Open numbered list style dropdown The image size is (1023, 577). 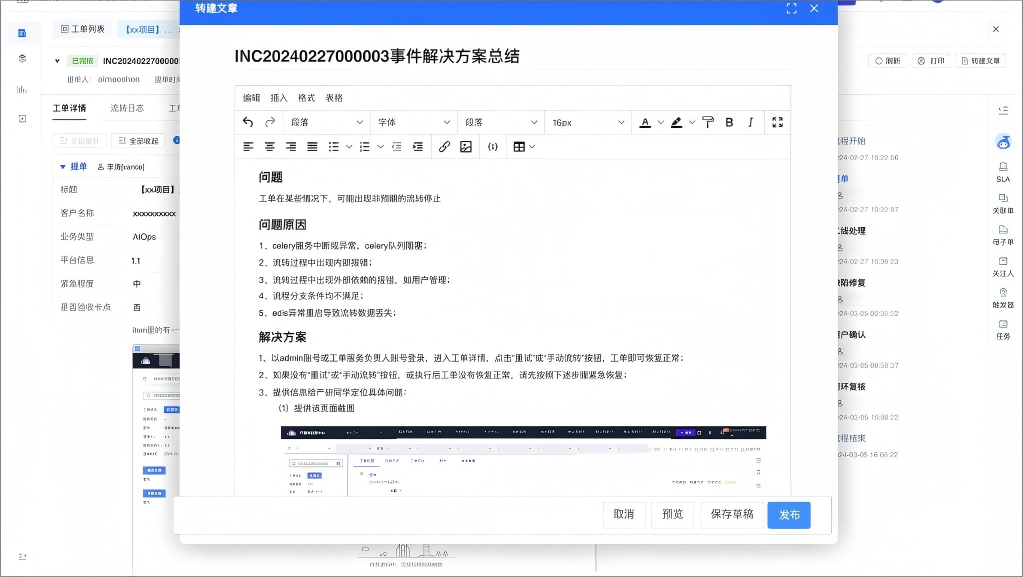pyautogui.click(x=380, y=147)
